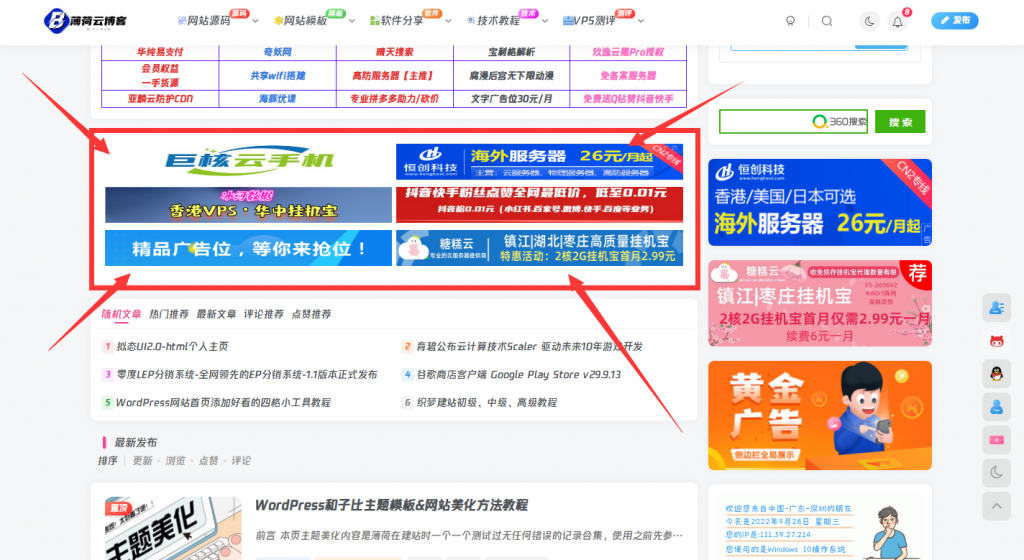Open the 技术教程 nav item
Viewport: 1024px width, 560px height.
[493, 21]
